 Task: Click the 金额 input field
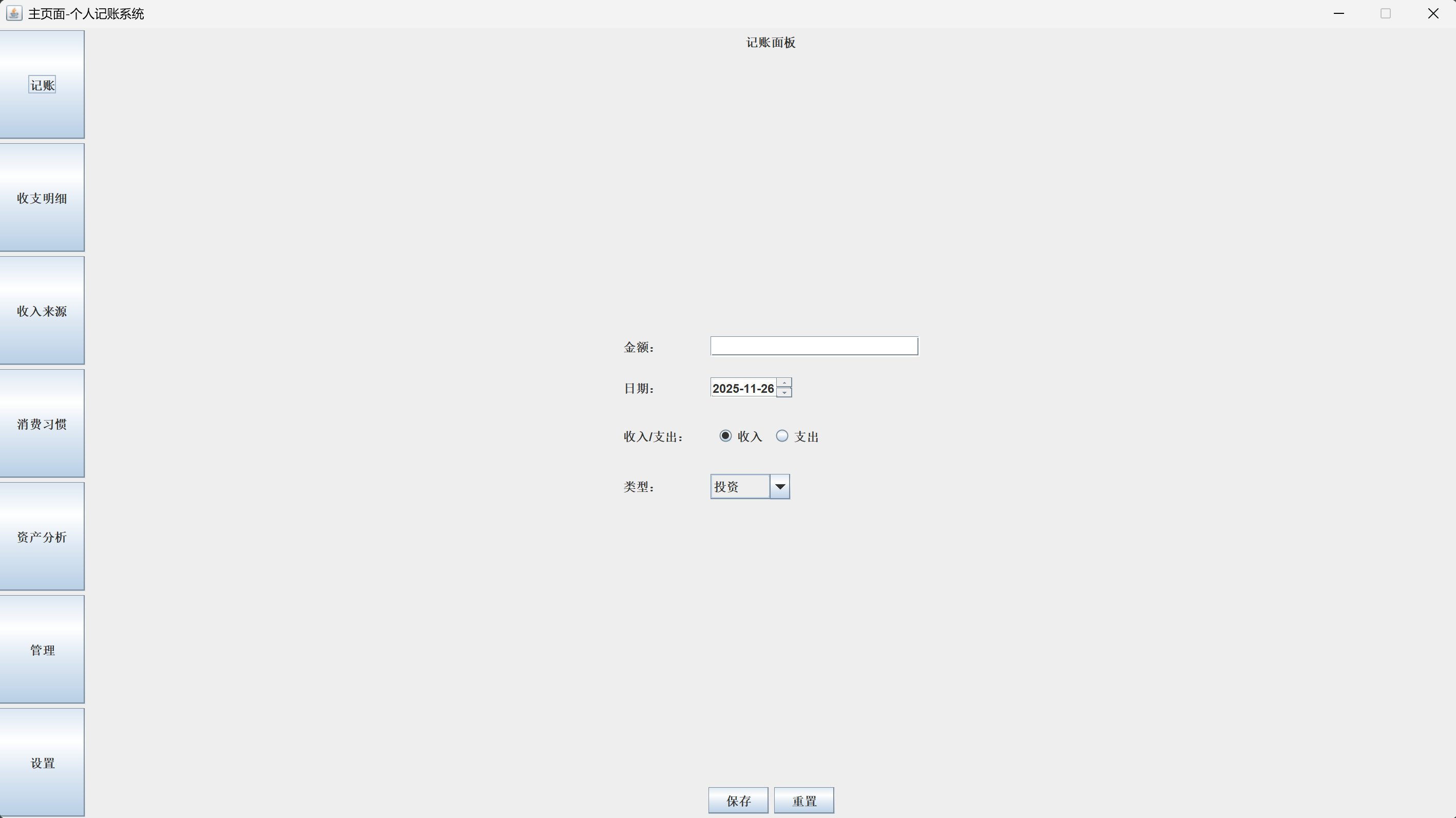tap(814, 346)
